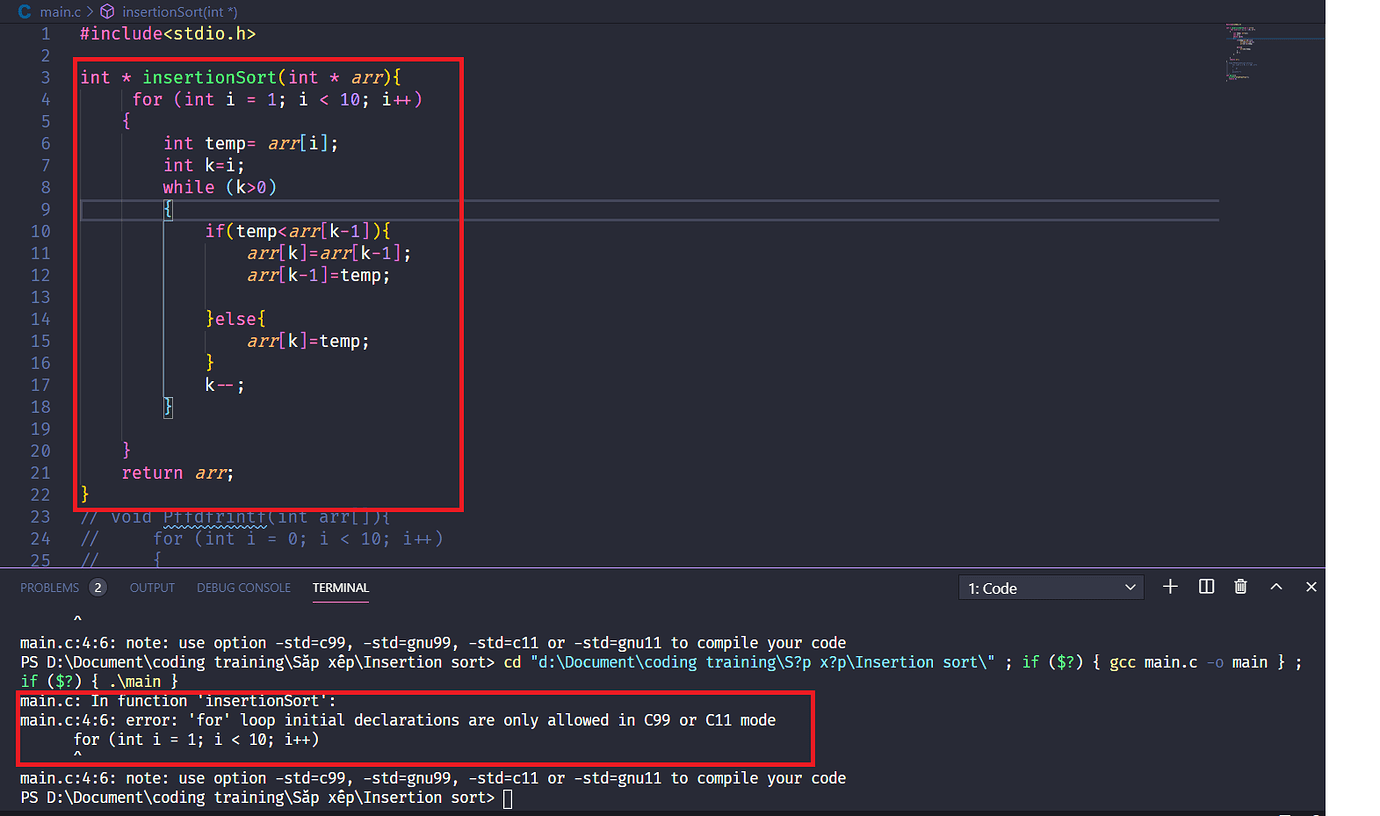Open the insertionSort(int *) breadcrumb symbol

179,12
